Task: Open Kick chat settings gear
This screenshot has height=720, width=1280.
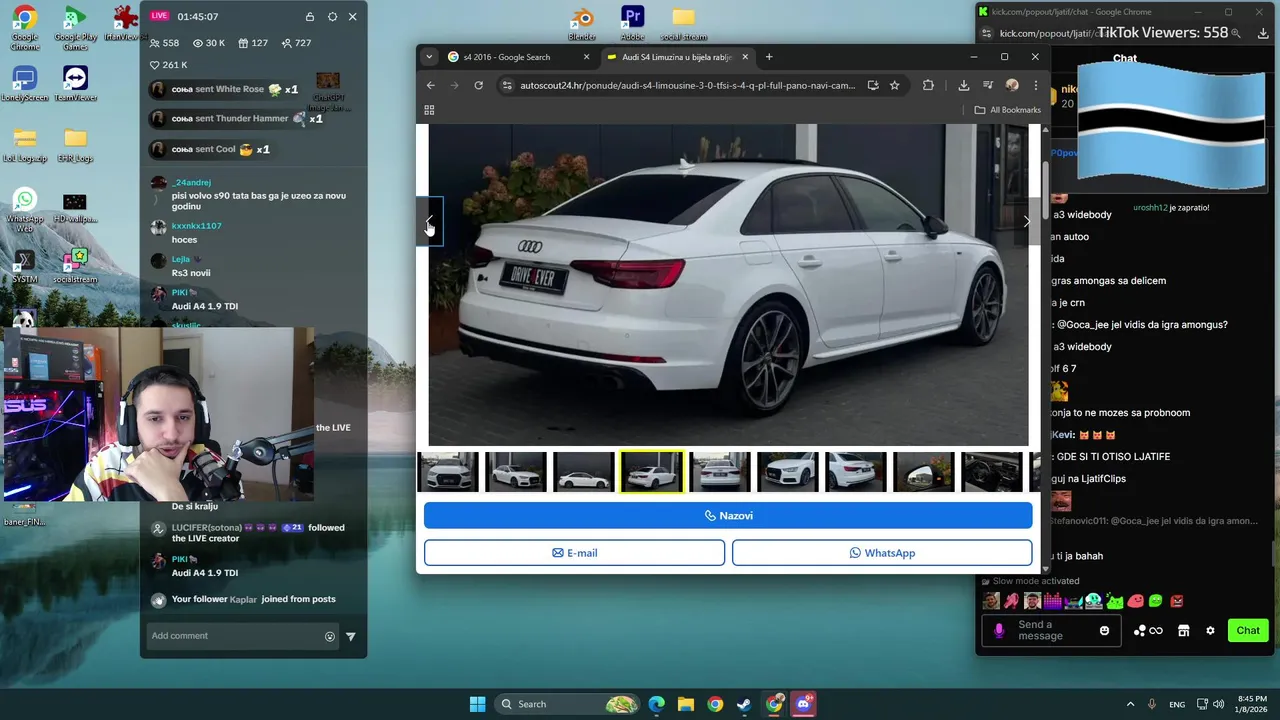Action: (1210, 631)
